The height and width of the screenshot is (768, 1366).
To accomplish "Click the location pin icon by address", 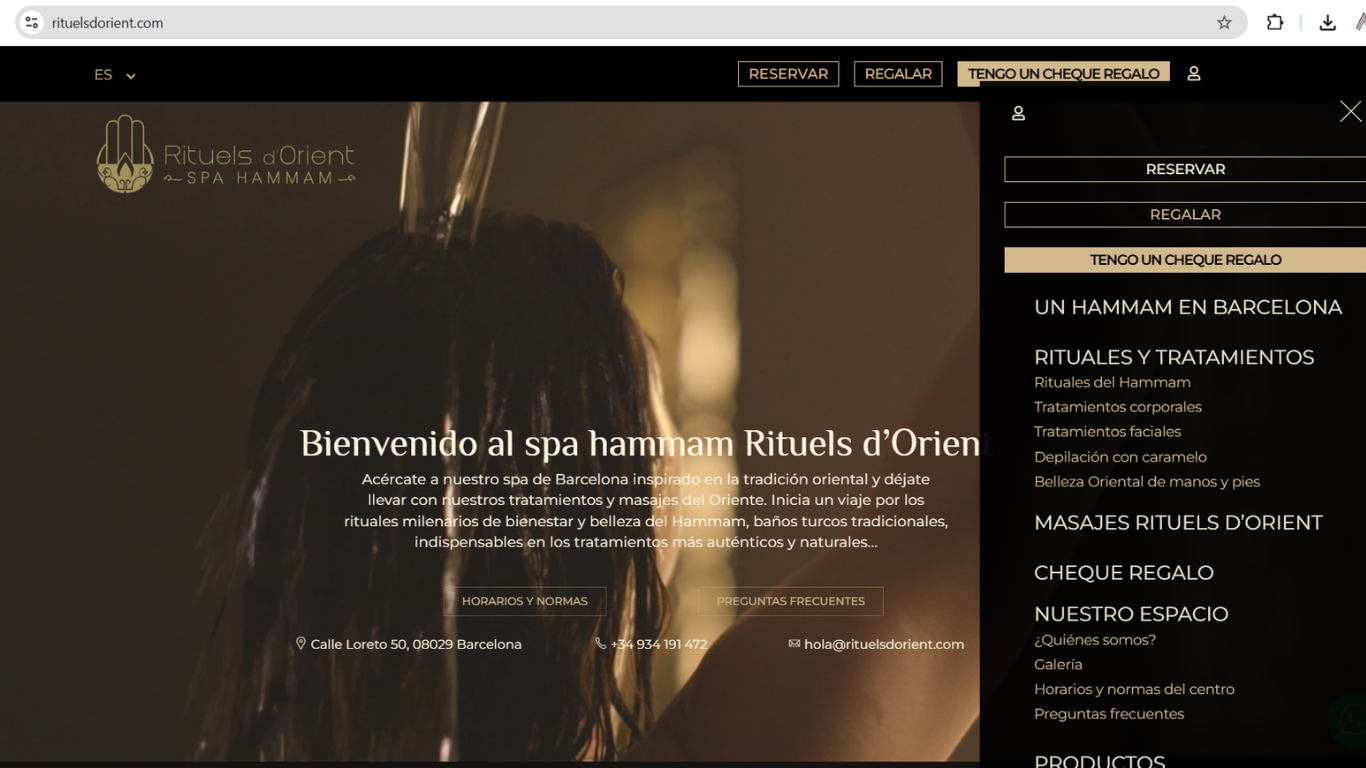I will click(x=300, y=643).
